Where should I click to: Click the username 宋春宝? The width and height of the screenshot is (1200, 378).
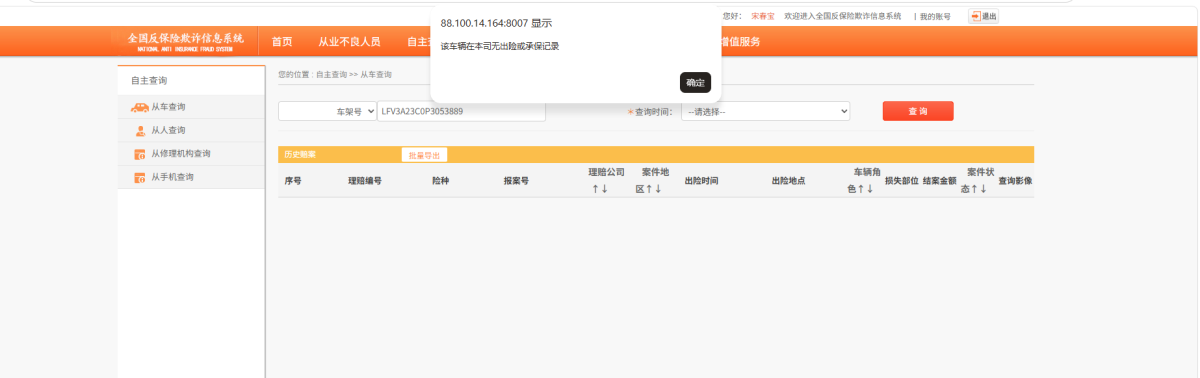click(x=763, y=17)
